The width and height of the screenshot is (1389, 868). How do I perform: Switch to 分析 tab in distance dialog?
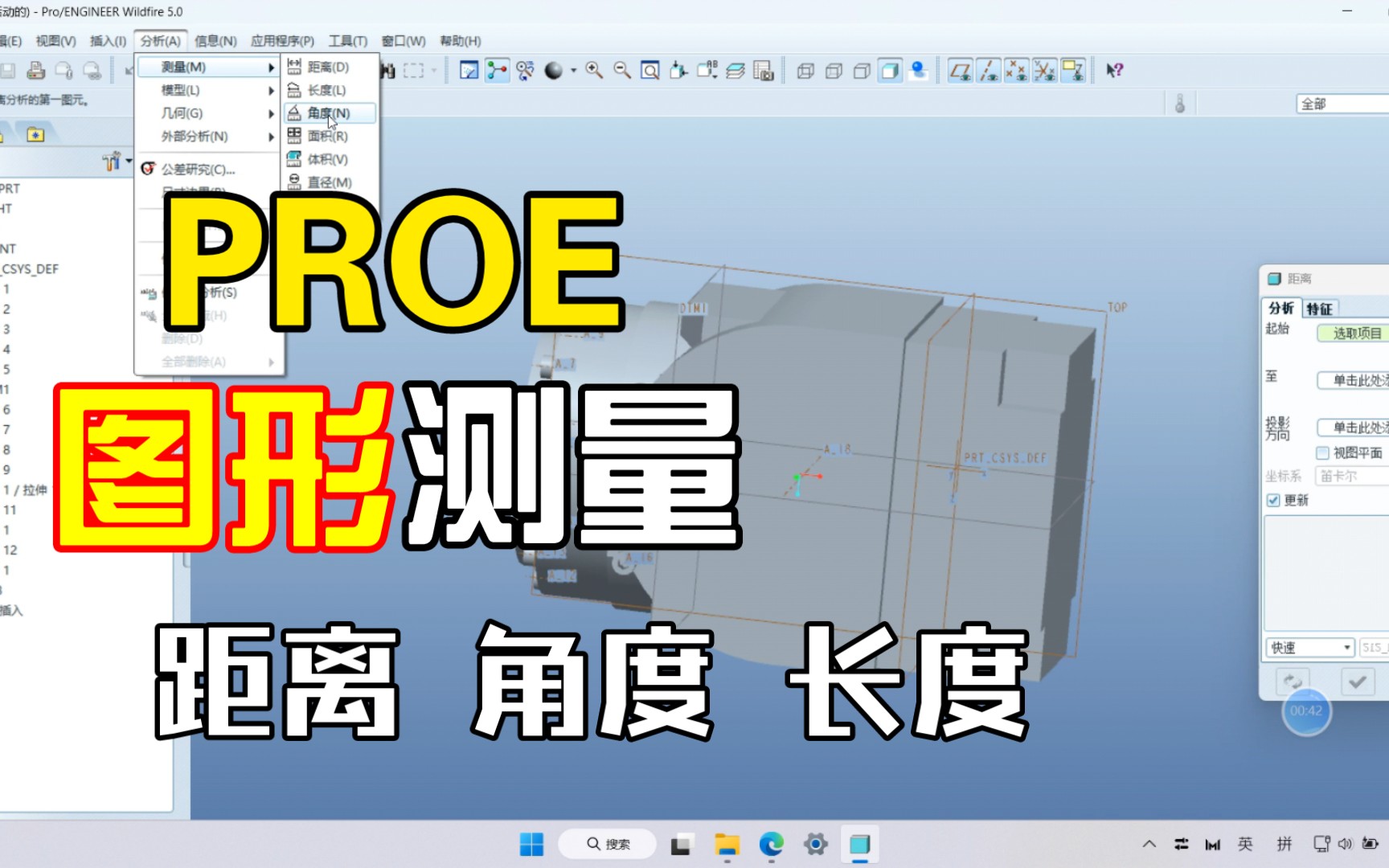click(1281, 308)
